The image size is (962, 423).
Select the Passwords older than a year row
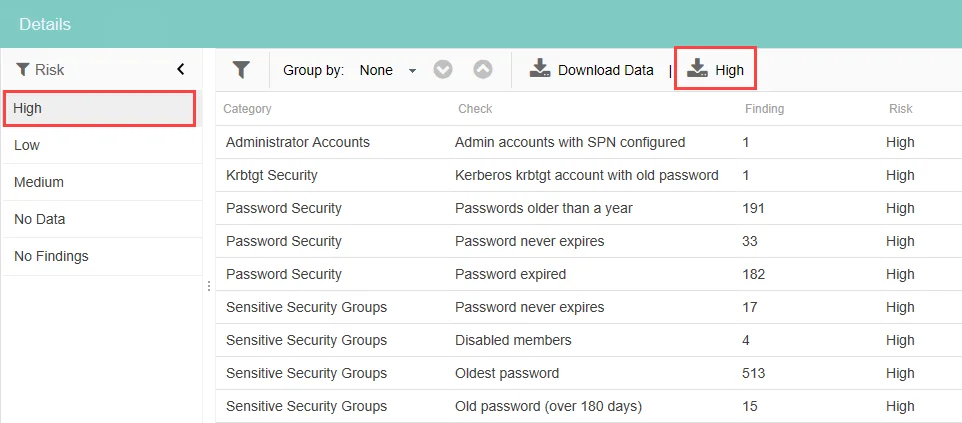pyautogui.click(x=589, y=209)
